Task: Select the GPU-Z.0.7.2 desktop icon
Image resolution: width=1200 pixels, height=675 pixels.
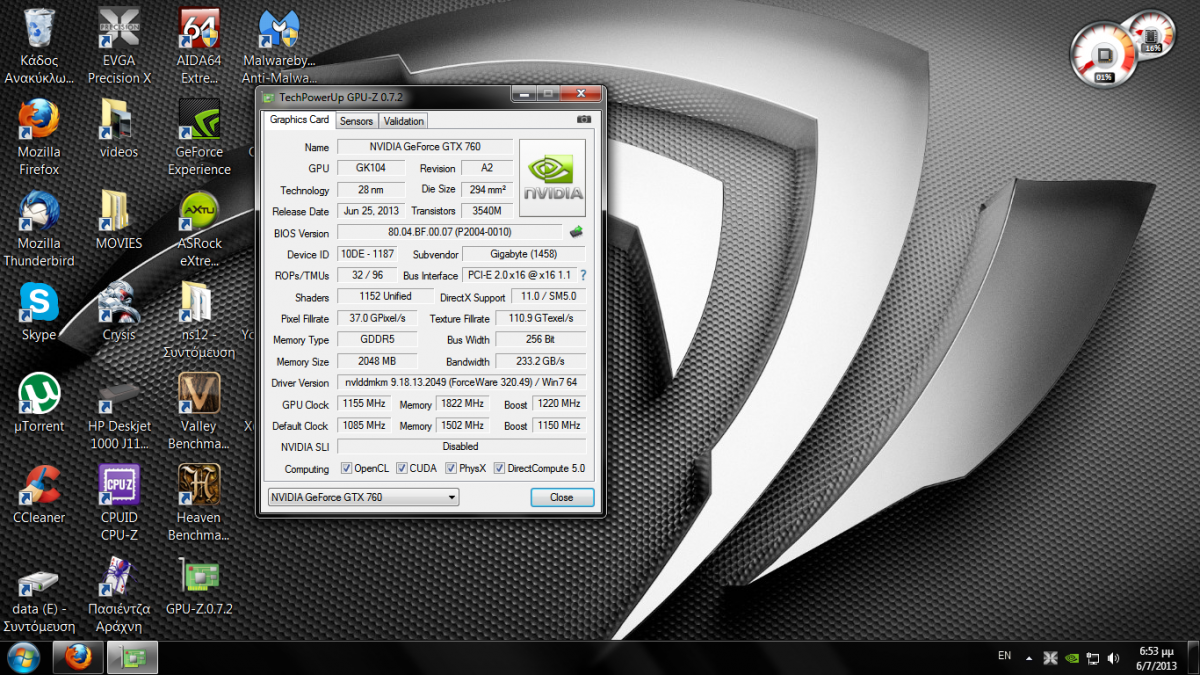Action: pos(199,587)
